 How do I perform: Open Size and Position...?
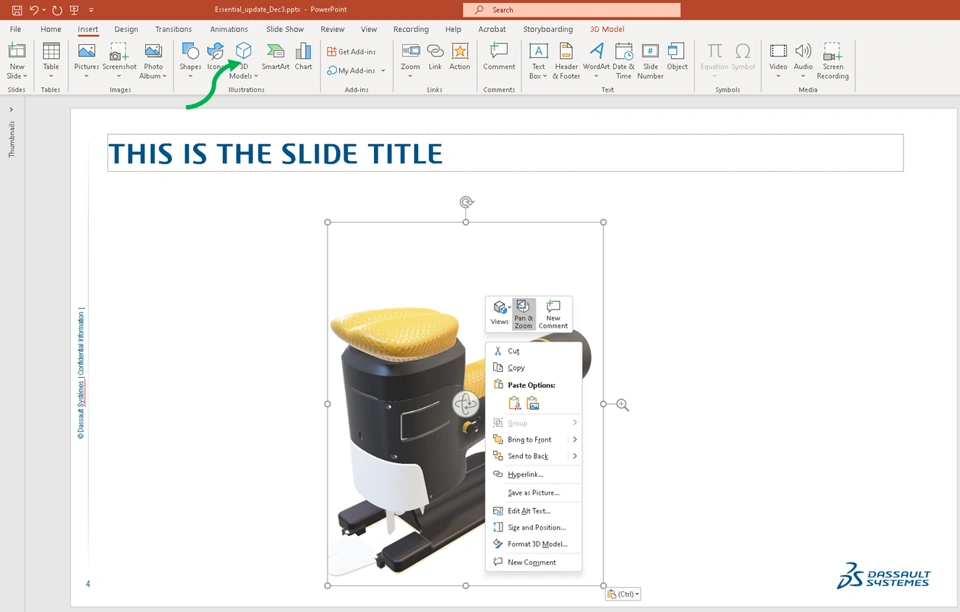click(533, 528)
